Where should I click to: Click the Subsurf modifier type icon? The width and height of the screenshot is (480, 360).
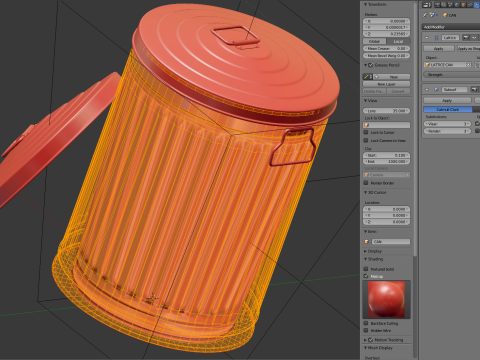[436, 89]
